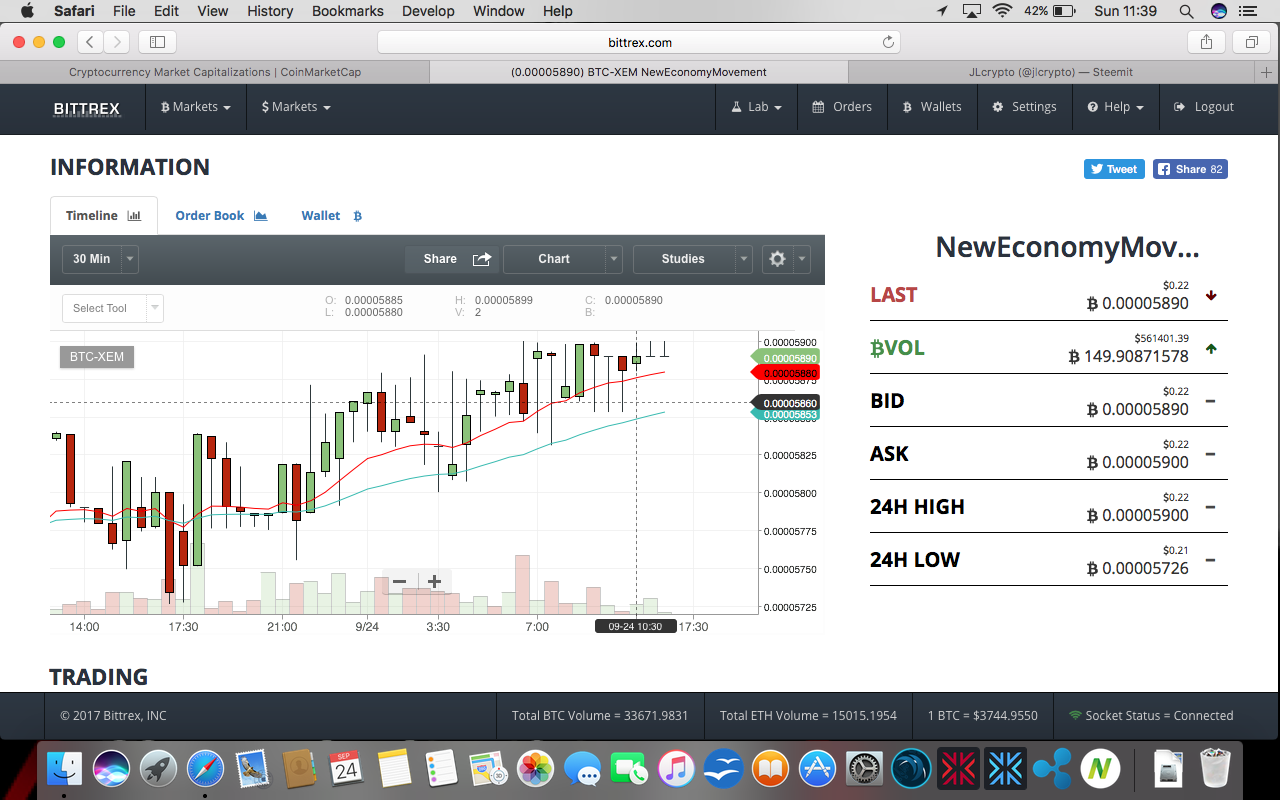Add a new Safari tab

[1268, 72]
